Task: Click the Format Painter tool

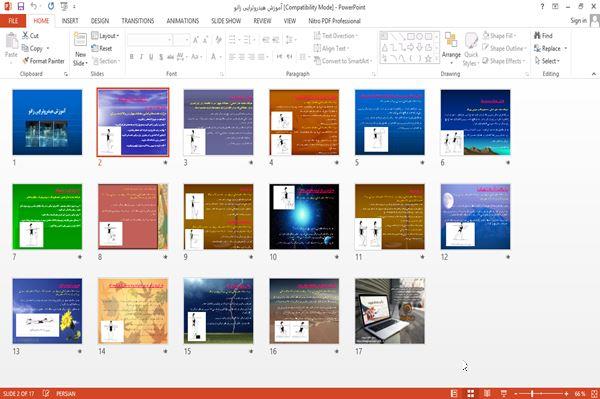Action: pyautogui.click(x=43, y=61)
